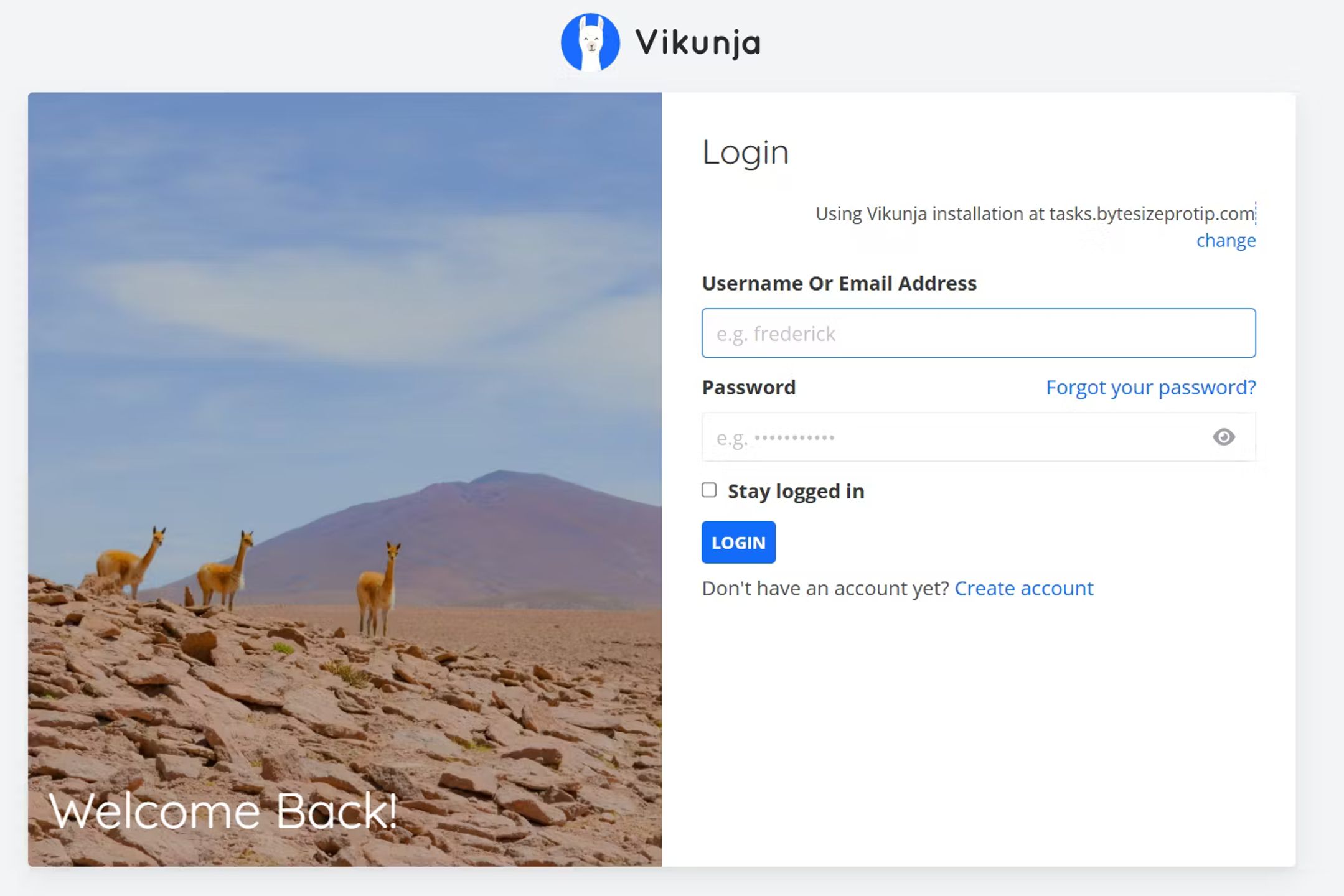This screenshot has width=1344, height=896.
Task: Click the 'Username Or Email Address' label
Action: pos(839,284)
